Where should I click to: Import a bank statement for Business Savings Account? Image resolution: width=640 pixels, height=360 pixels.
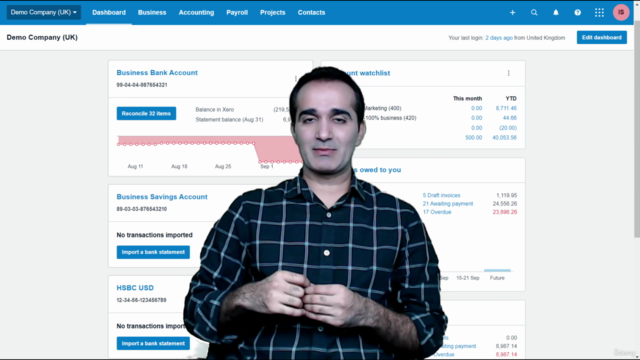click(x=153, y=252)
